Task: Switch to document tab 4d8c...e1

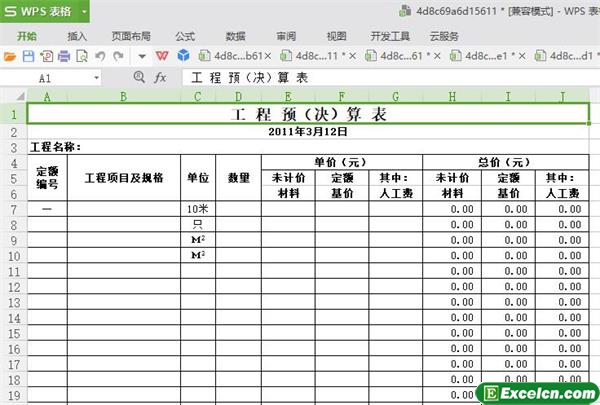Action: pyautogui.click(x=482, y=56)
